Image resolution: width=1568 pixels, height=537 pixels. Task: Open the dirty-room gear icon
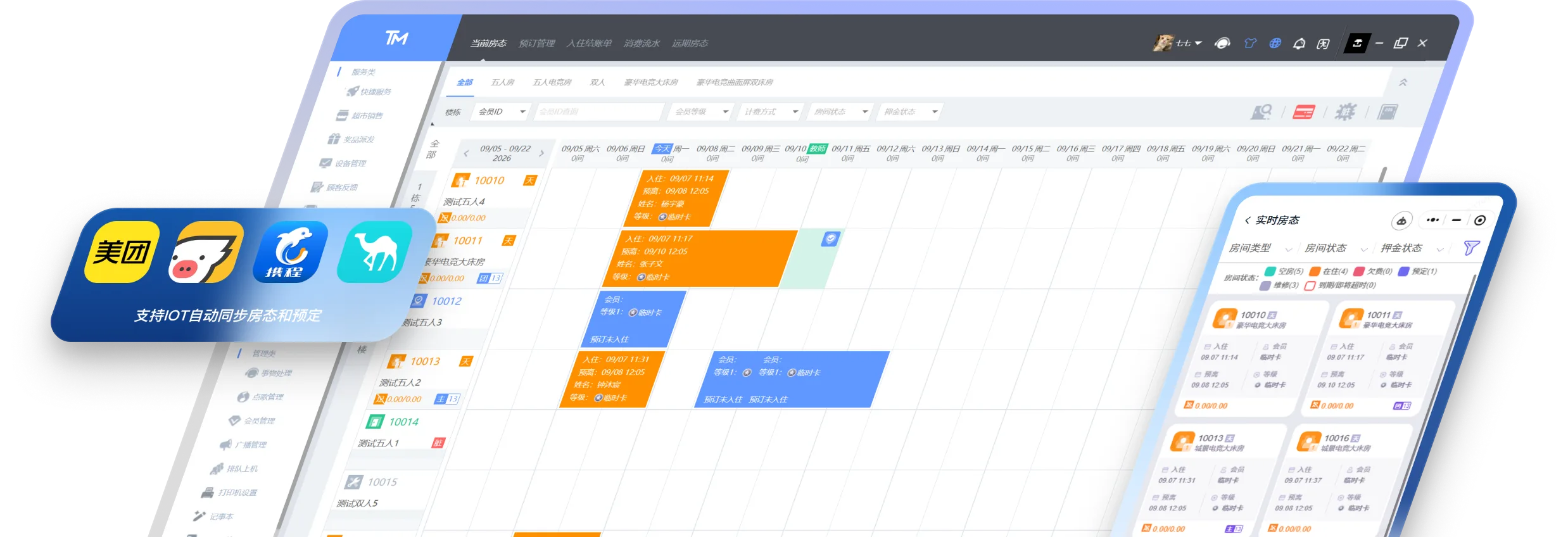1345,112
